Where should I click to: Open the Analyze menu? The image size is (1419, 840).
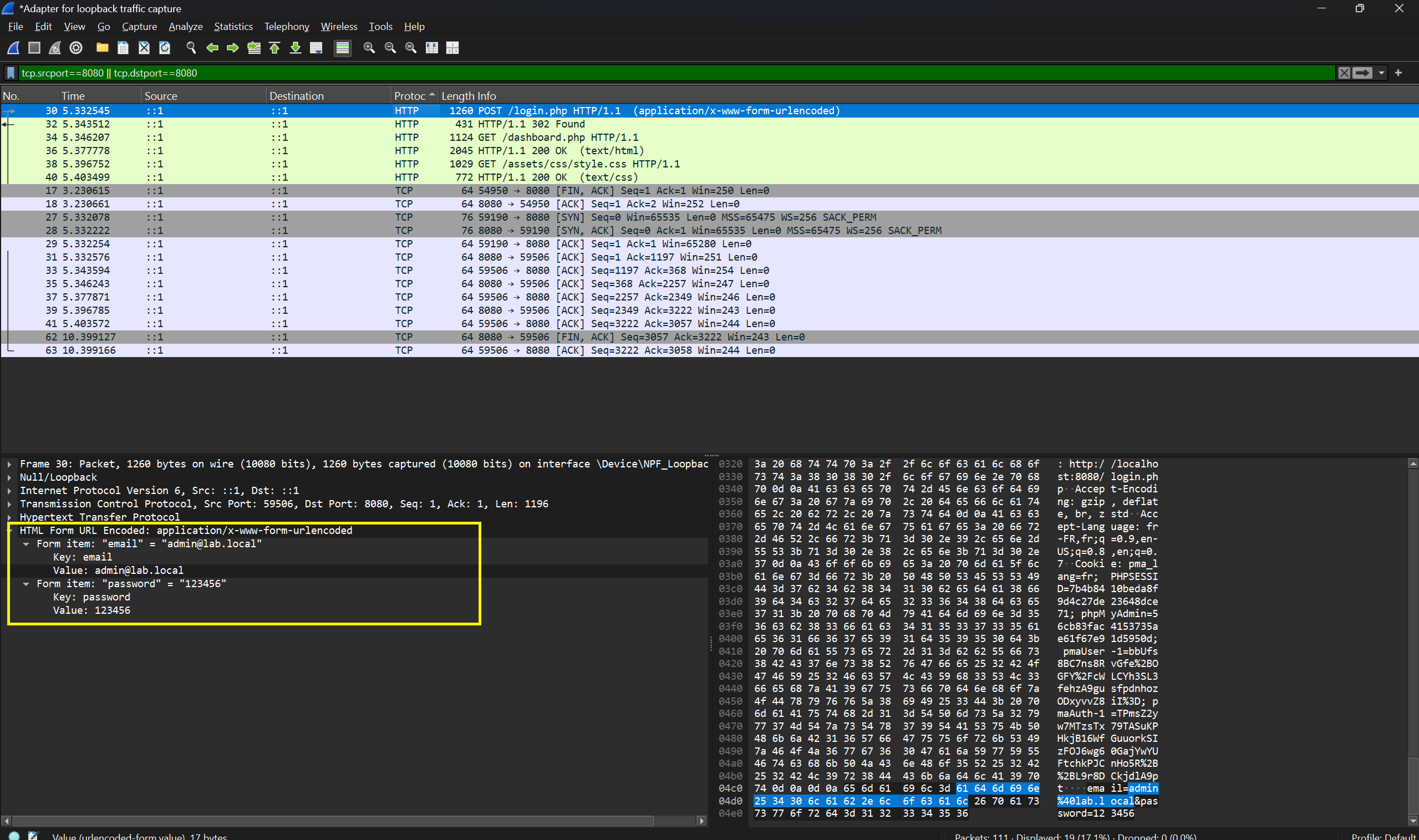pos(185,27)
